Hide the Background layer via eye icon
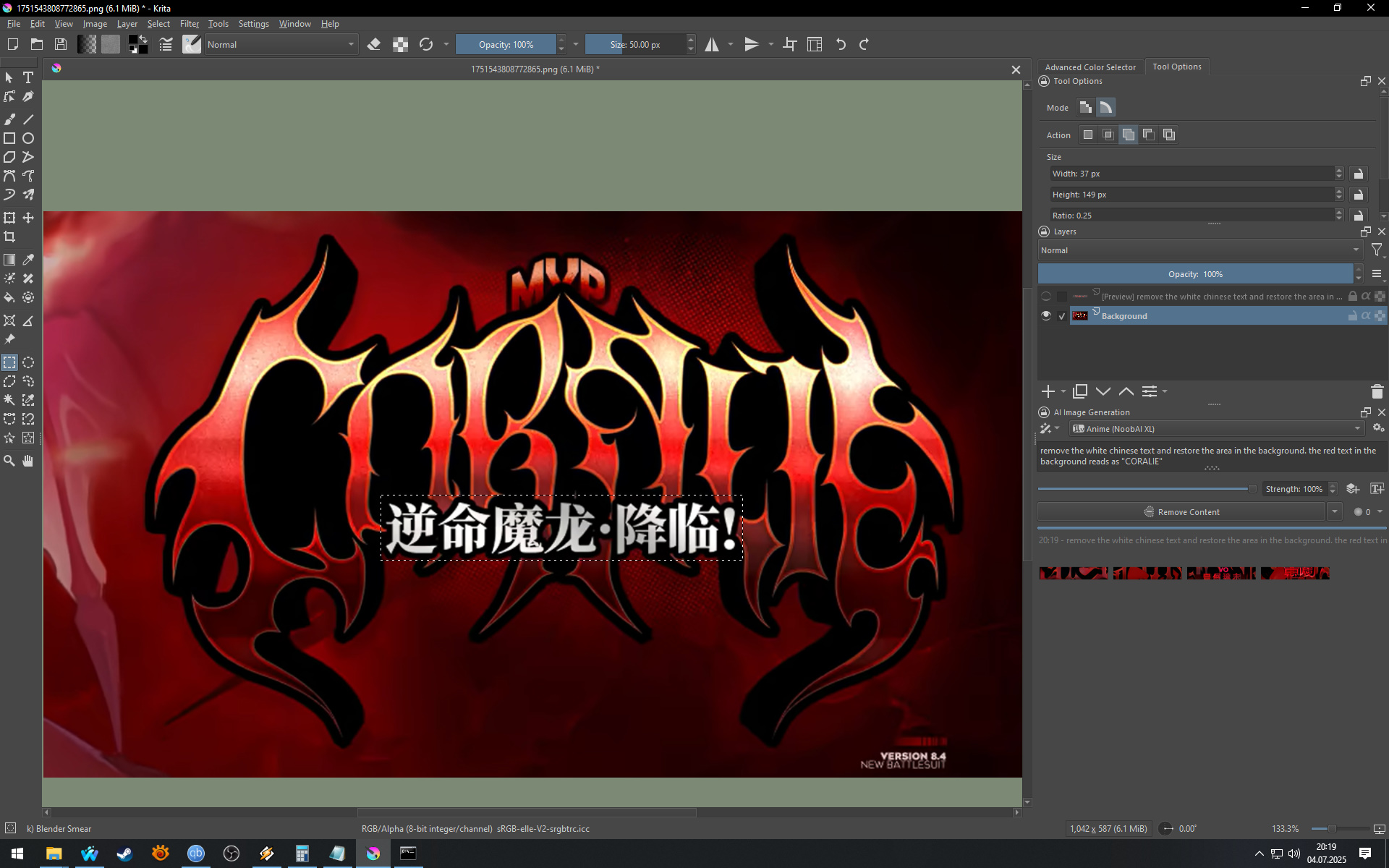Image resolution: width=1389 pixels, height=868 pixels. tap(1046, 316)
